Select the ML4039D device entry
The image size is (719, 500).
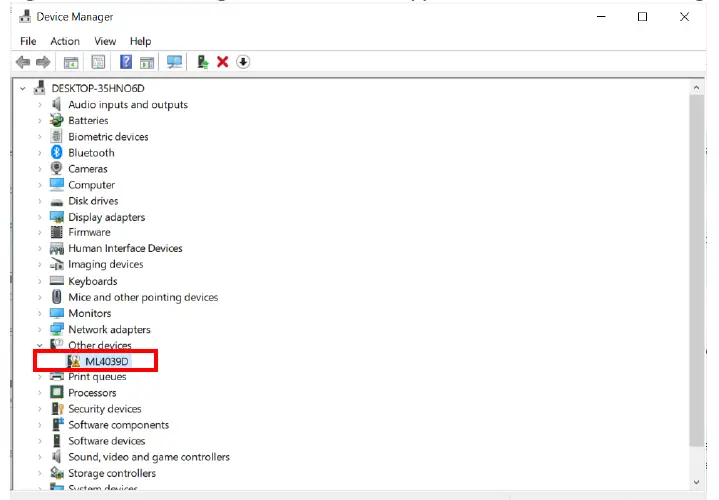pos(107,361)
